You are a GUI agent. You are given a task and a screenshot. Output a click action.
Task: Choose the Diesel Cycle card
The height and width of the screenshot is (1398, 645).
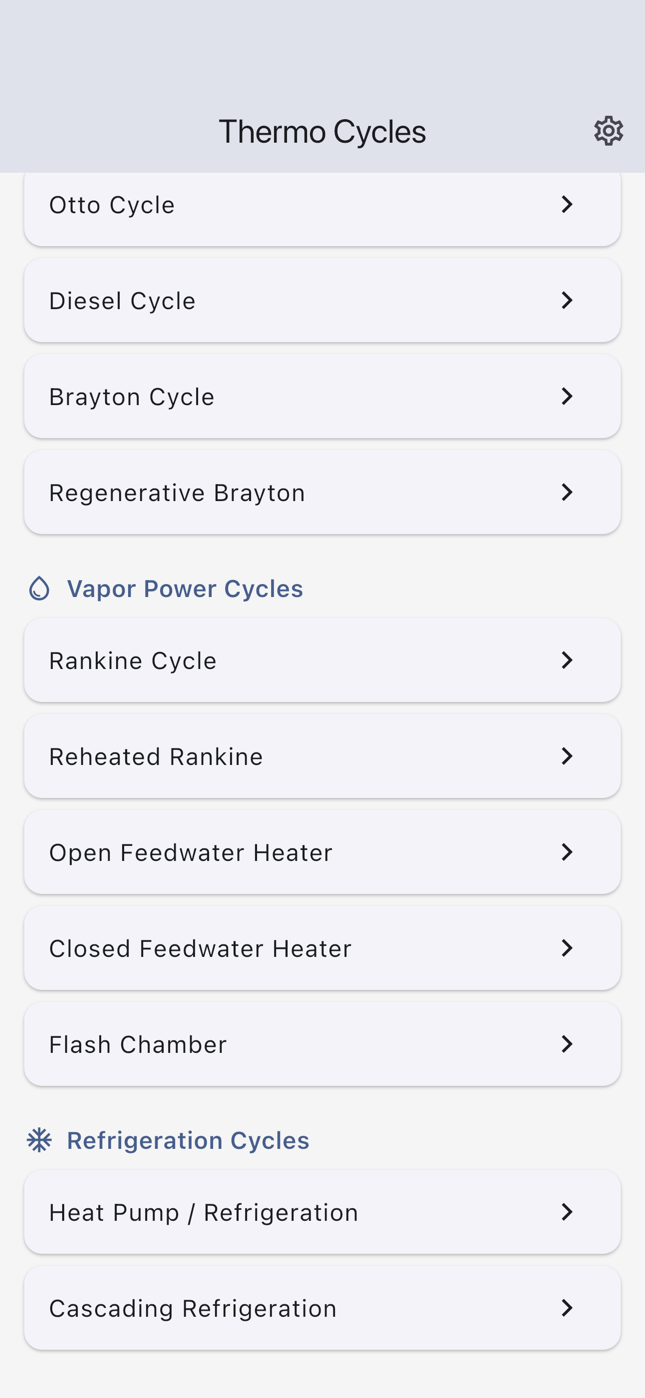pos(122,300)
